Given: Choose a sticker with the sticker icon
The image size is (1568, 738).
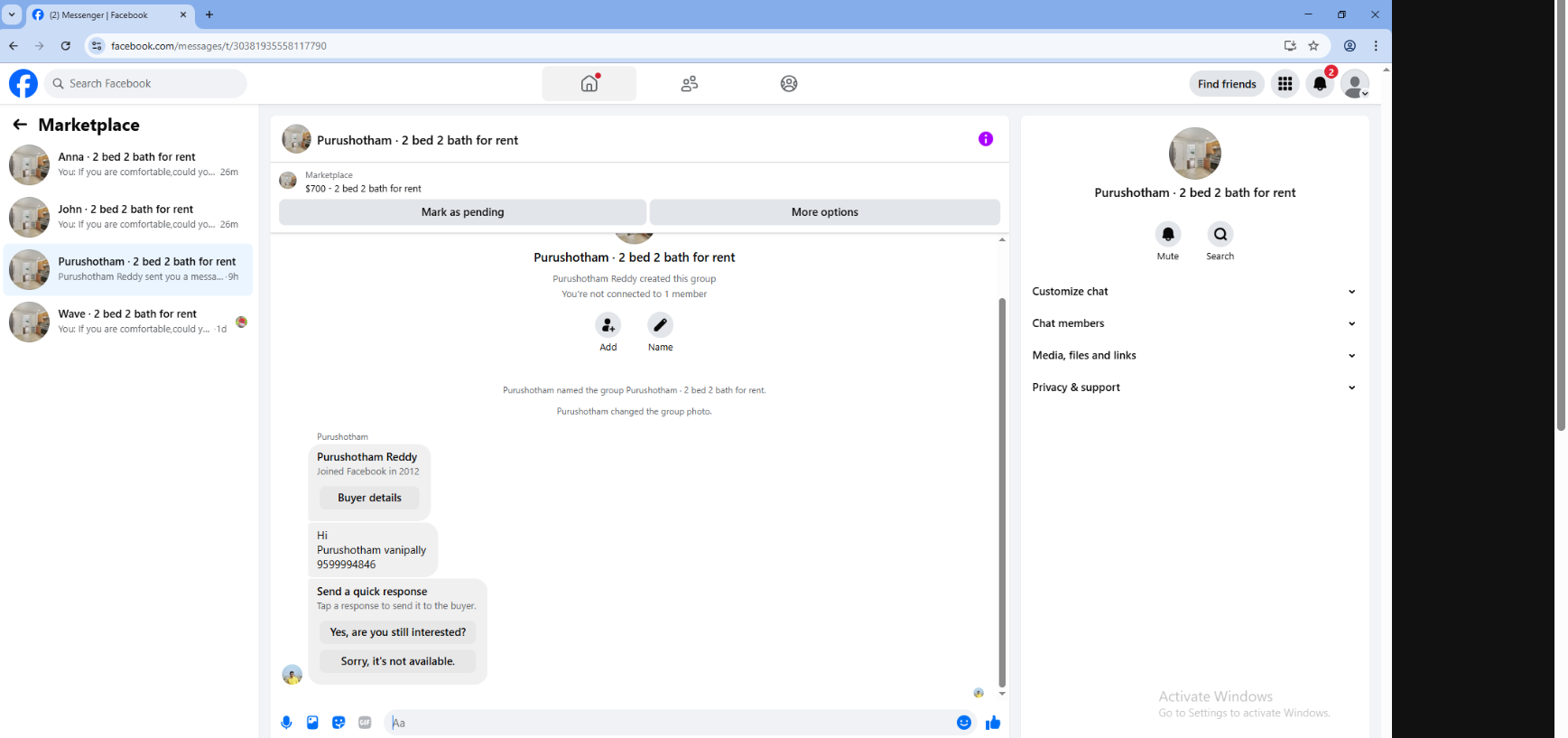Looking at the screenshot, I should (339, 723).
